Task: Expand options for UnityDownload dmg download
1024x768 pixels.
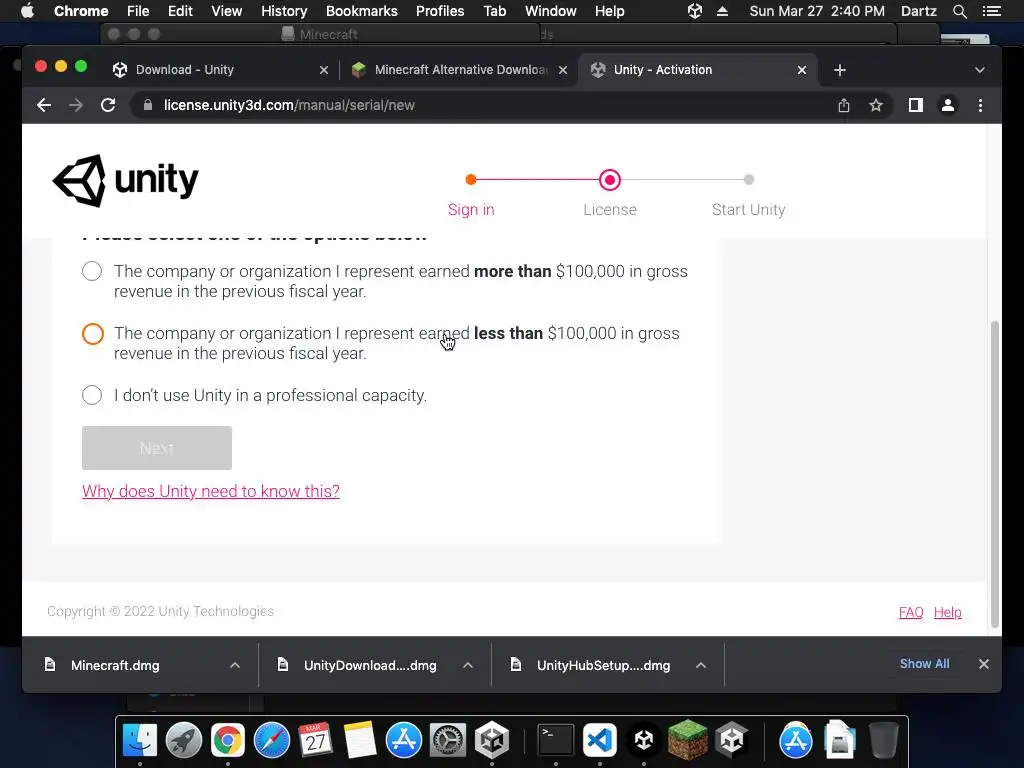Action: (x=468, y=665)
